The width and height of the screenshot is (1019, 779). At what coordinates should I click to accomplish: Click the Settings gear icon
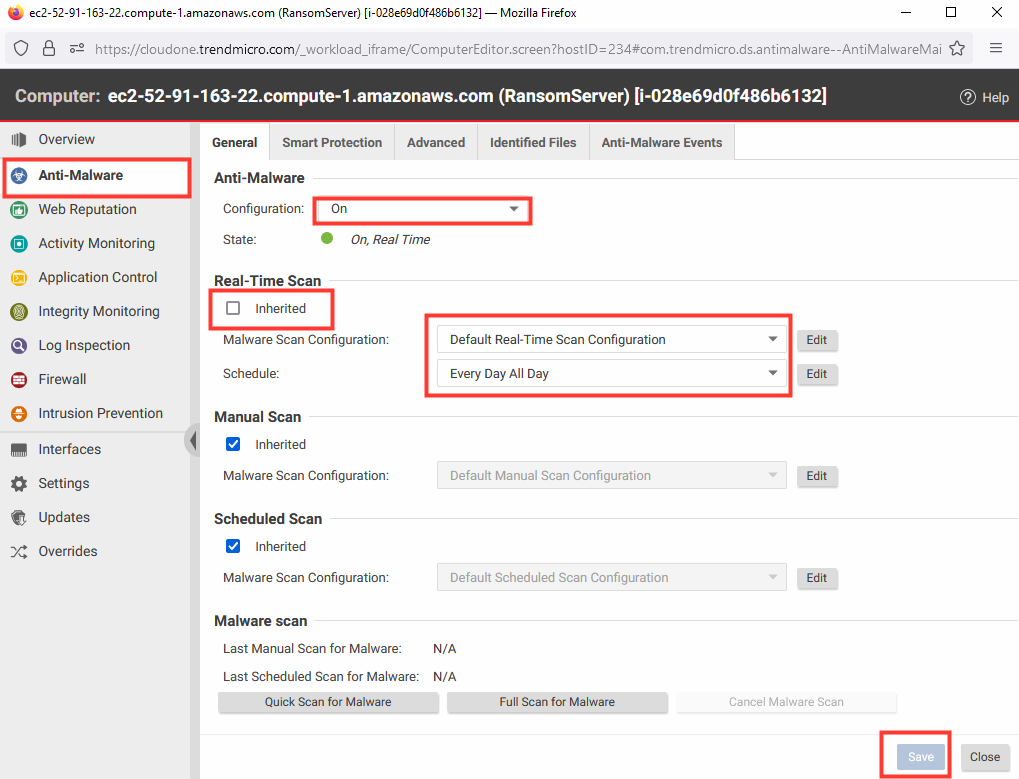[x=19, y=483]
